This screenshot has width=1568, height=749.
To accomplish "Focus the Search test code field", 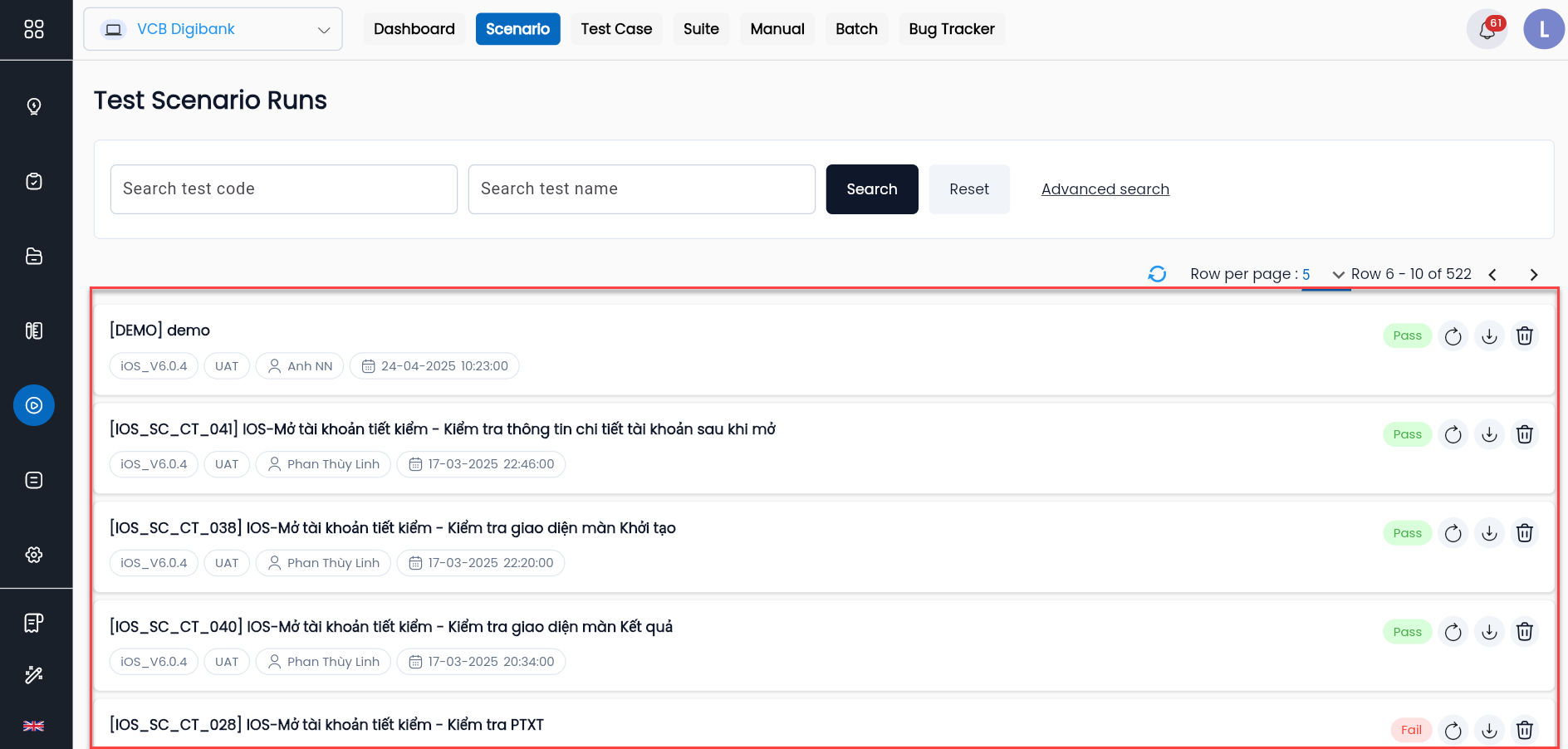I will [x=284, y=189].
